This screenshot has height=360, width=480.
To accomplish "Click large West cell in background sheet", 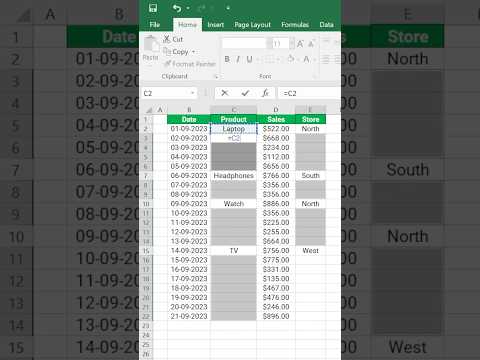I will [x=408, y=348].
